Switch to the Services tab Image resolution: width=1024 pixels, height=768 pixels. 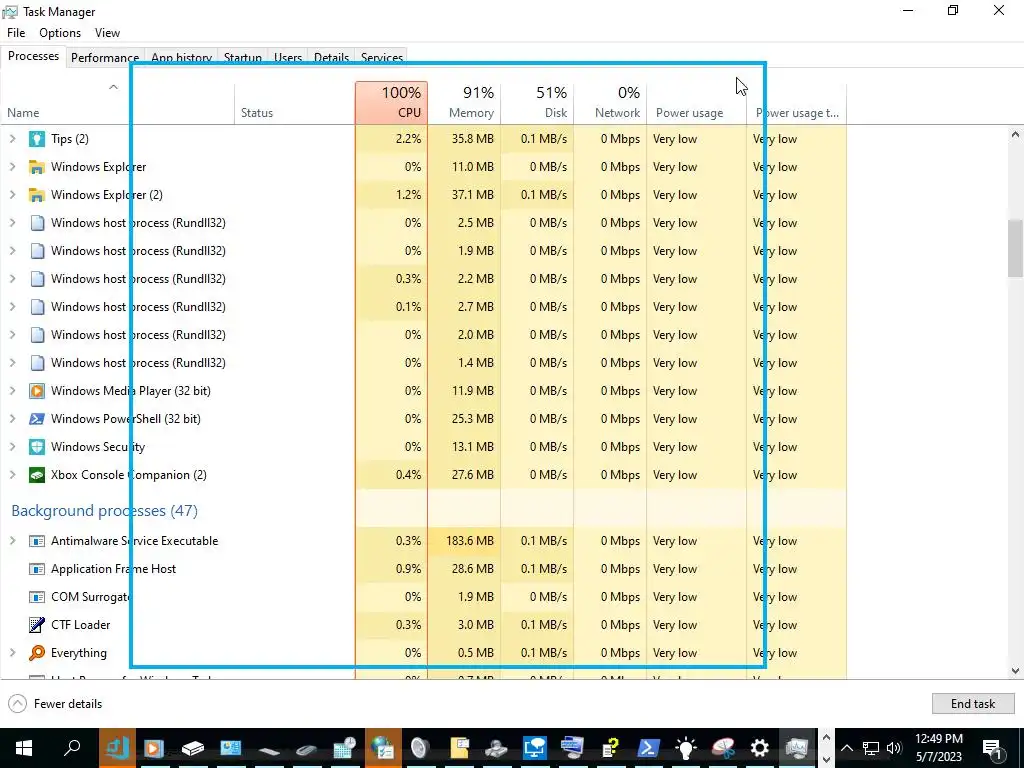pyautogui.click(x=381, y=57)
